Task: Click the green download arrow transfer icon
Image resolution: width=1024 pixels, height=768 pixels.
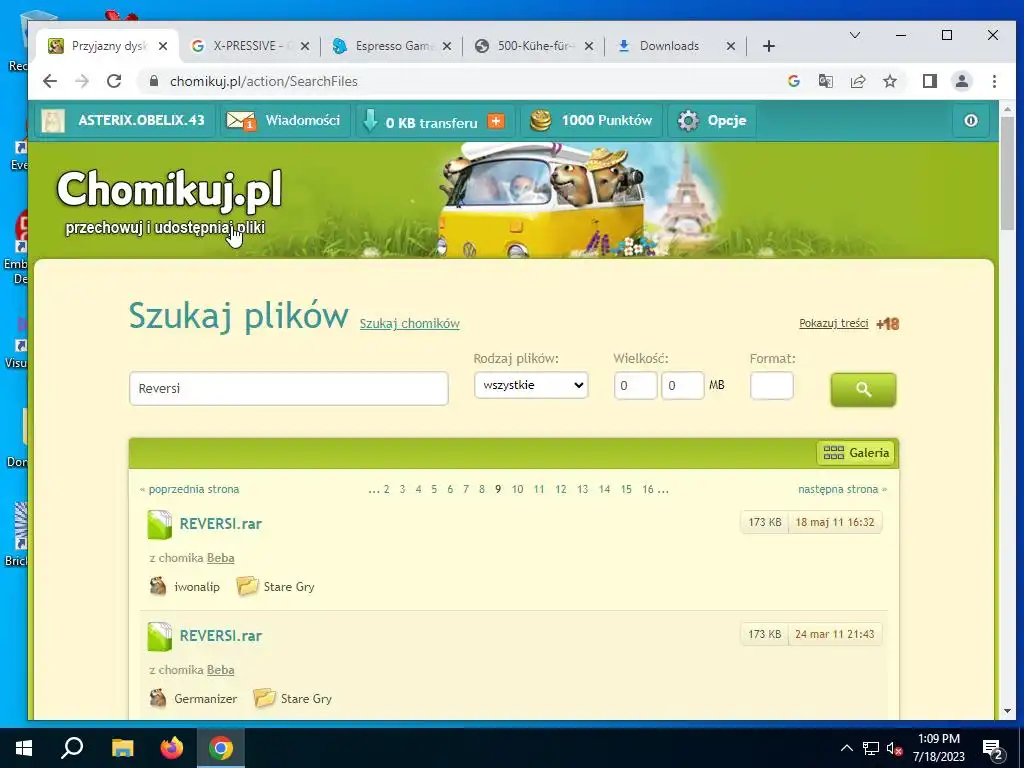Action: pyautogui.click(x=370, y=121)
